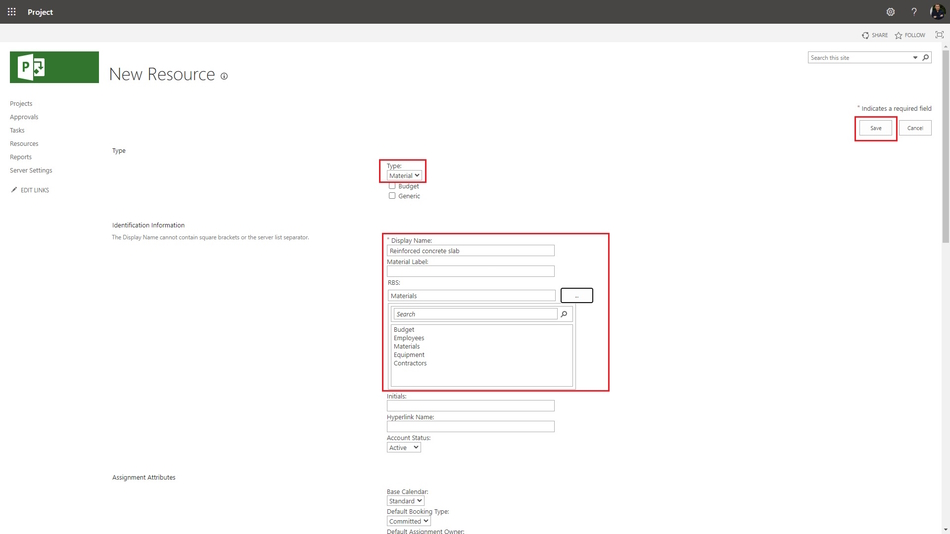The height and width of the screenshot is (534, 950).
Task: Open Server Settings in the left navigation
Action: [x=31, y=170]
